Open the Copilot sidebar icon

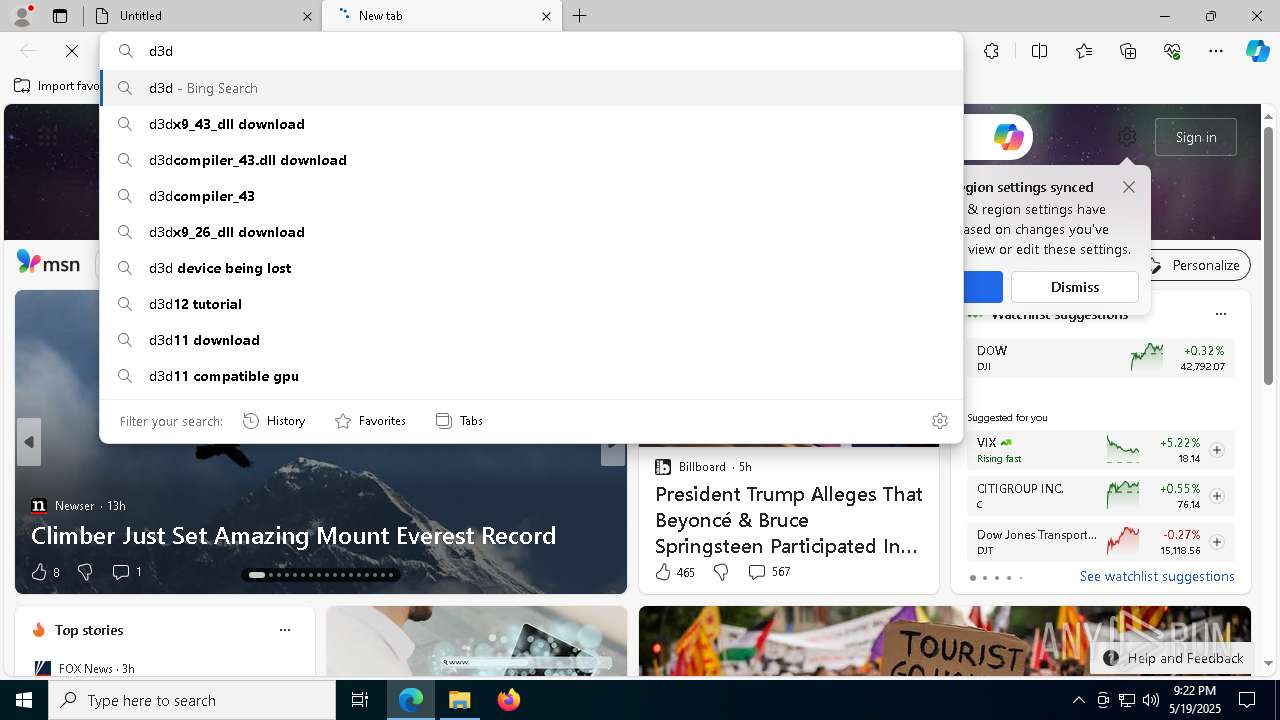[x=1257, y=51]
